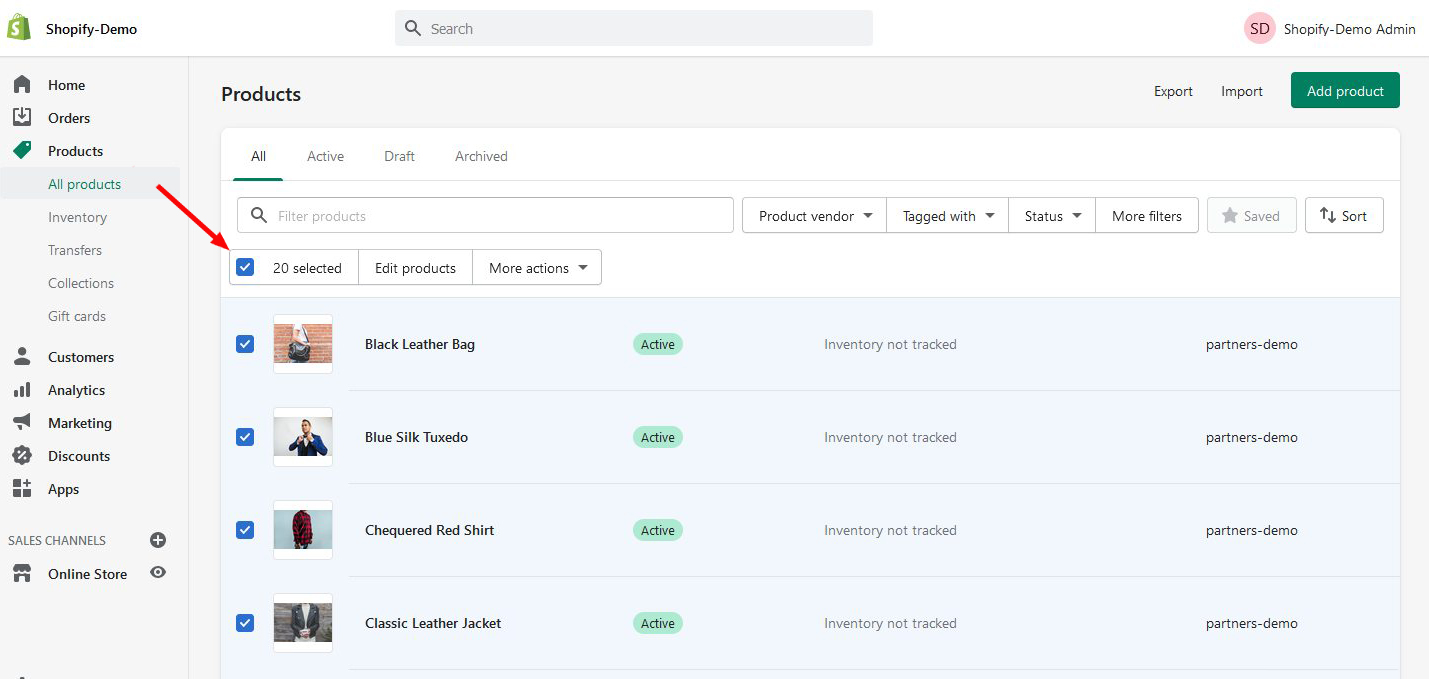
Task: Expand the Product vendor filter dropdown
Action: [814, 216]
